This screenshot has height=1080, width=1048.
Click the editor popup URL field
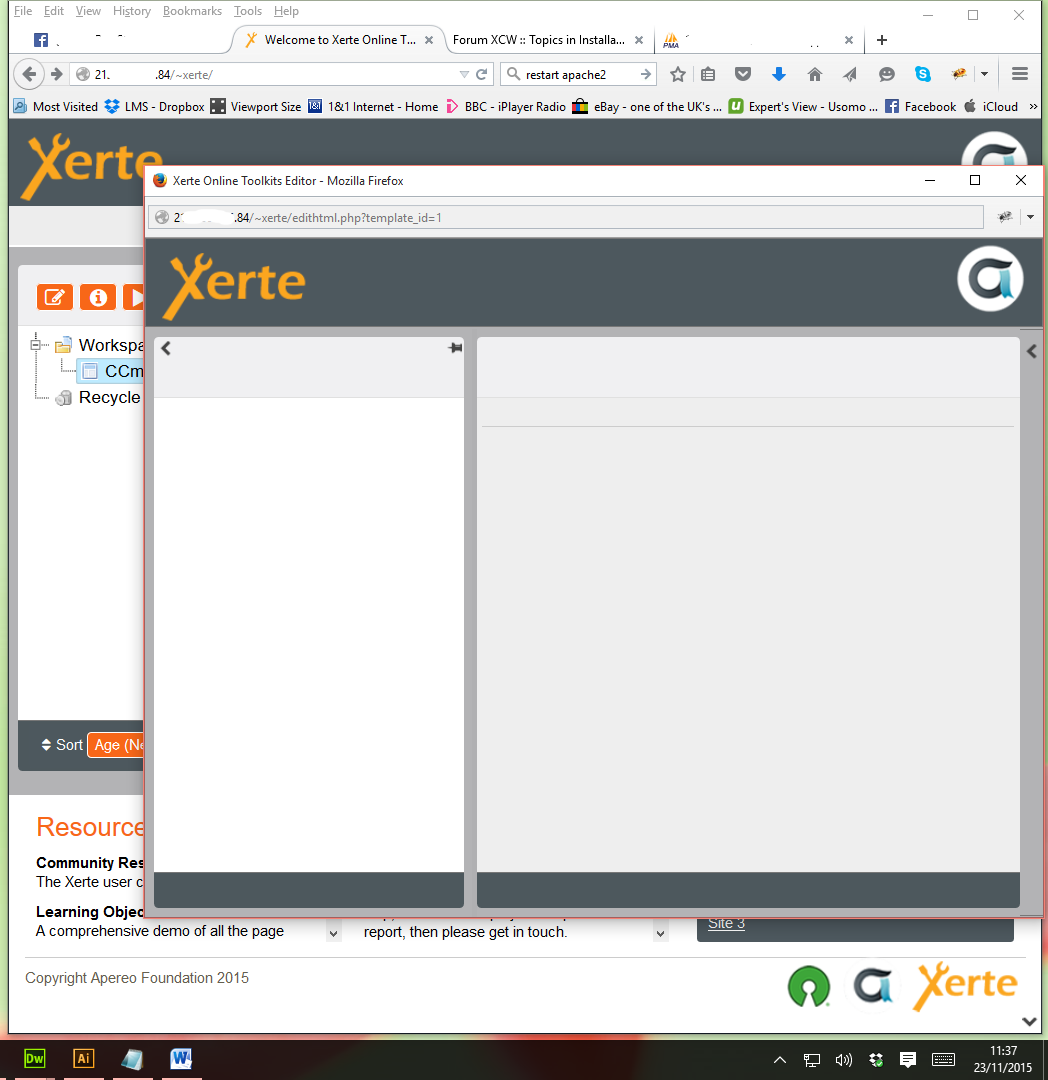(566, 218)
